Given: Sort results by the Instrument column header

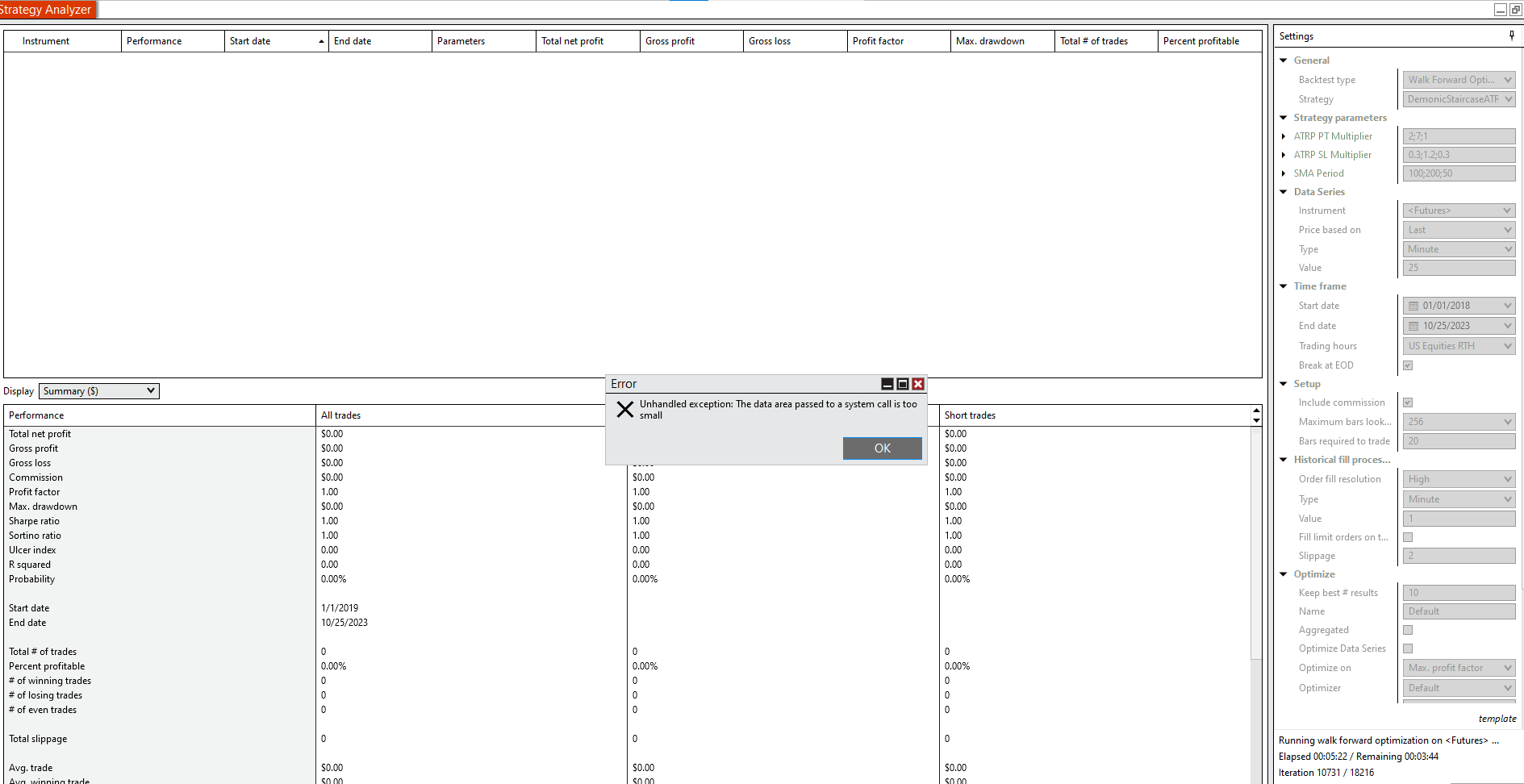Looking at the screenshot, I should click(x=62, y=41).
